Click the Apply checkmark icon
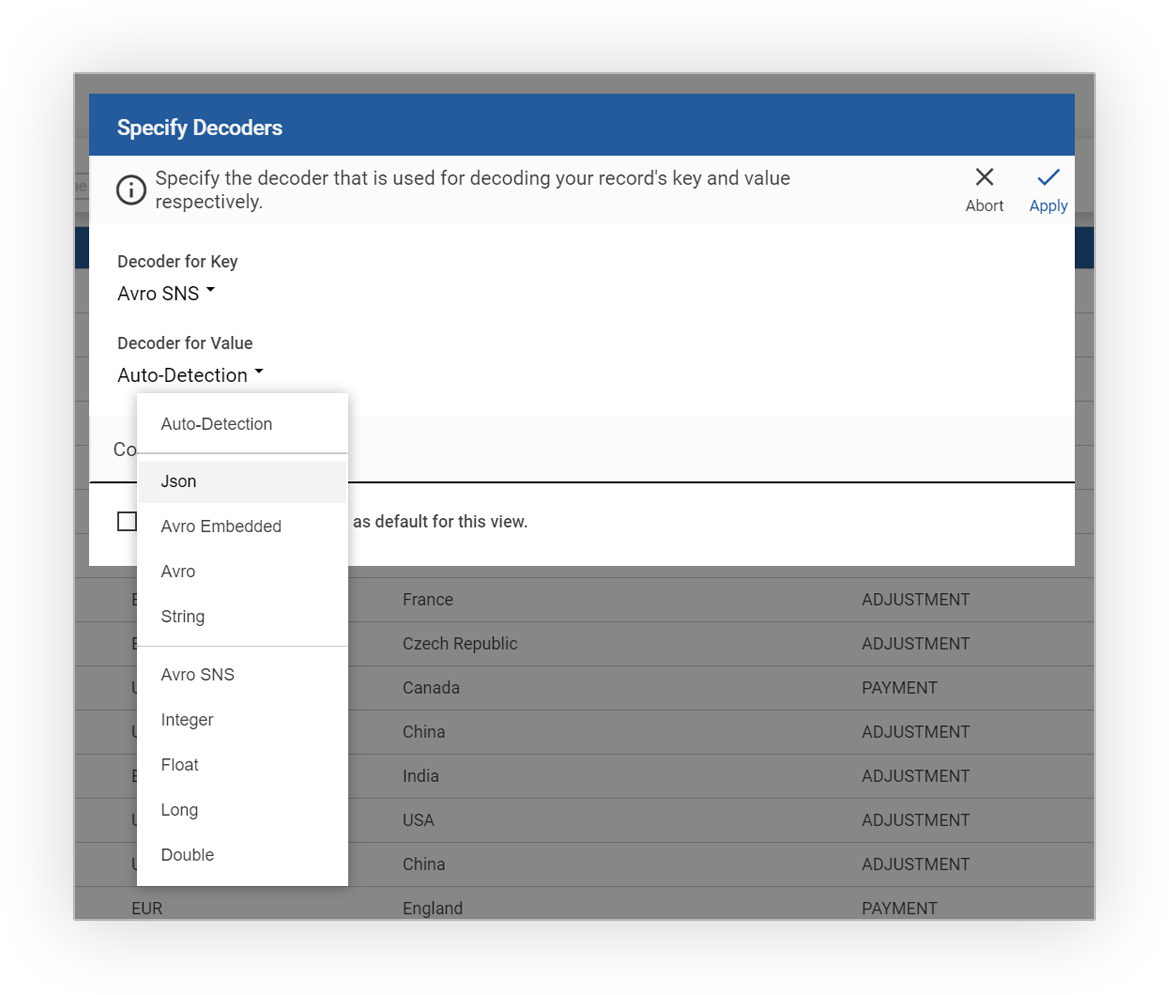Viewport: 1169px width, 995px height. pos(1048,177)
